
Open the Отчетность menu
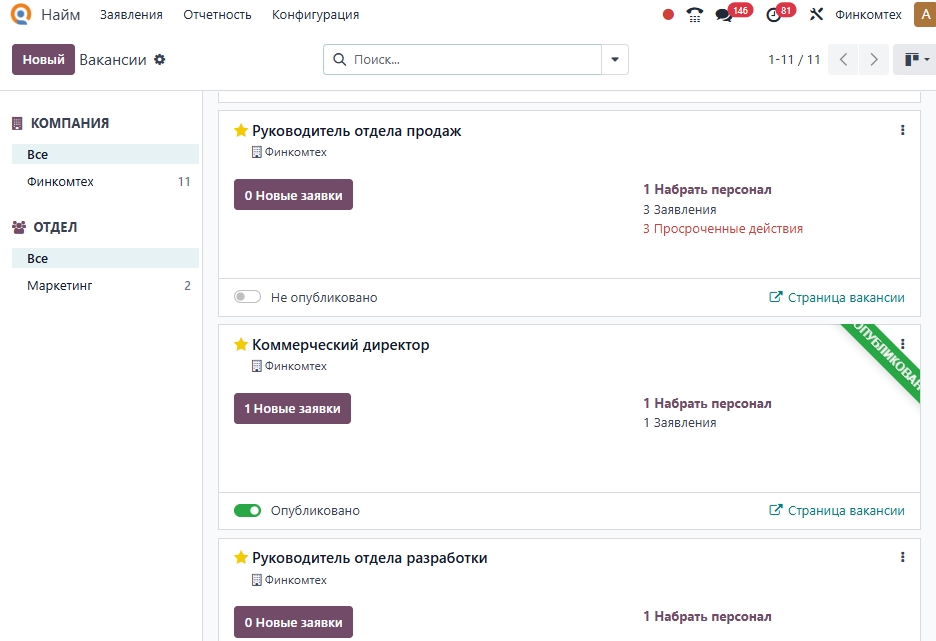pyautogui.click(x=217, y=15)
